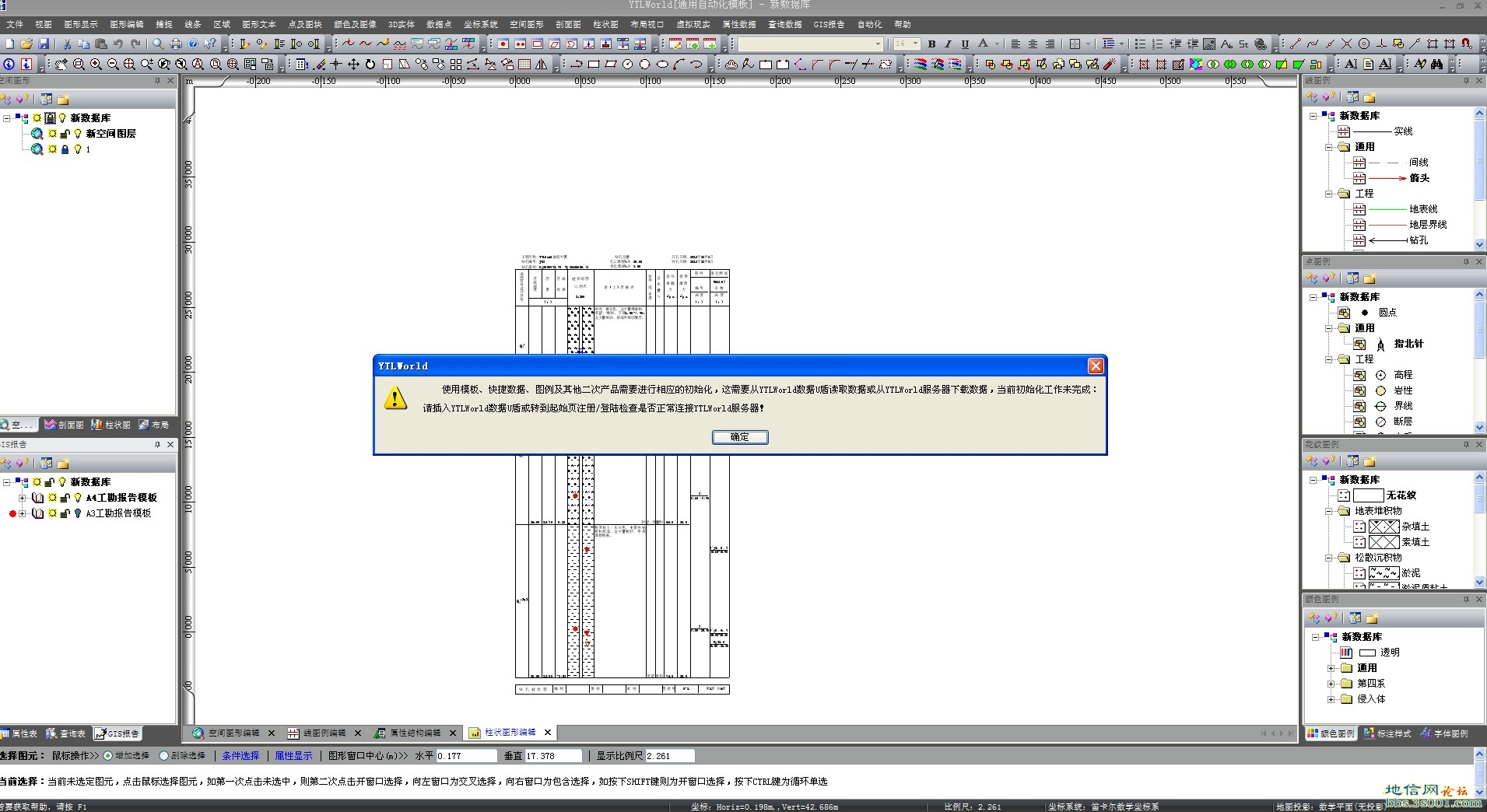Open the GIS报告 menu
The image size is (1487, 812).
coord(829,24)
